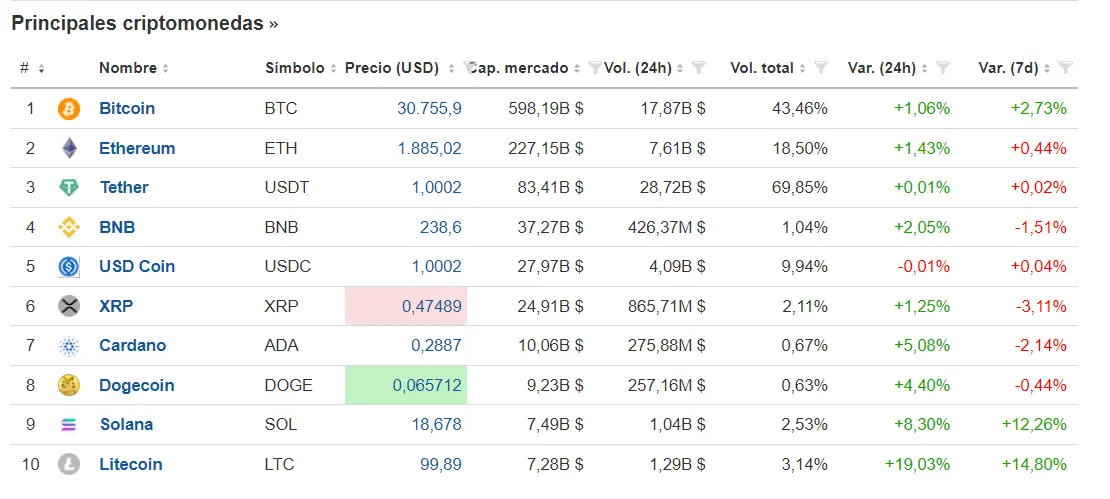Sort table by Precio (USD) column
The width and height of the screenshot is (1110, 499).
[401, 69]
